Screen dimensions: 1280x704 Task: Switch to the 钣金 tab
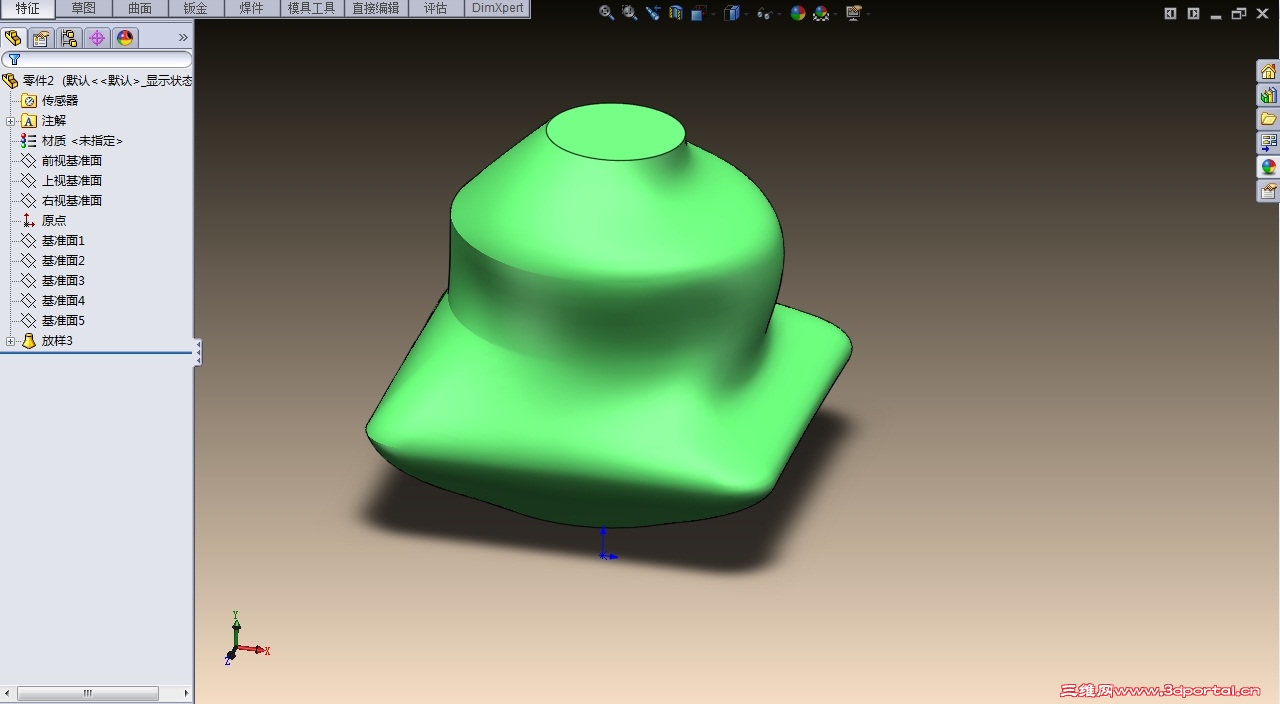click(196, 9)
